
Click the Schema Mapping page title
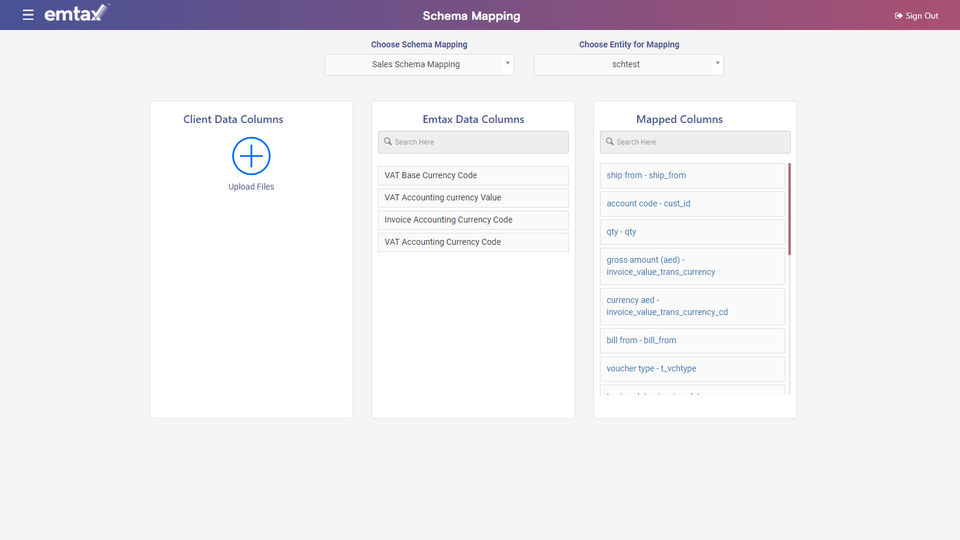(471, 16)
